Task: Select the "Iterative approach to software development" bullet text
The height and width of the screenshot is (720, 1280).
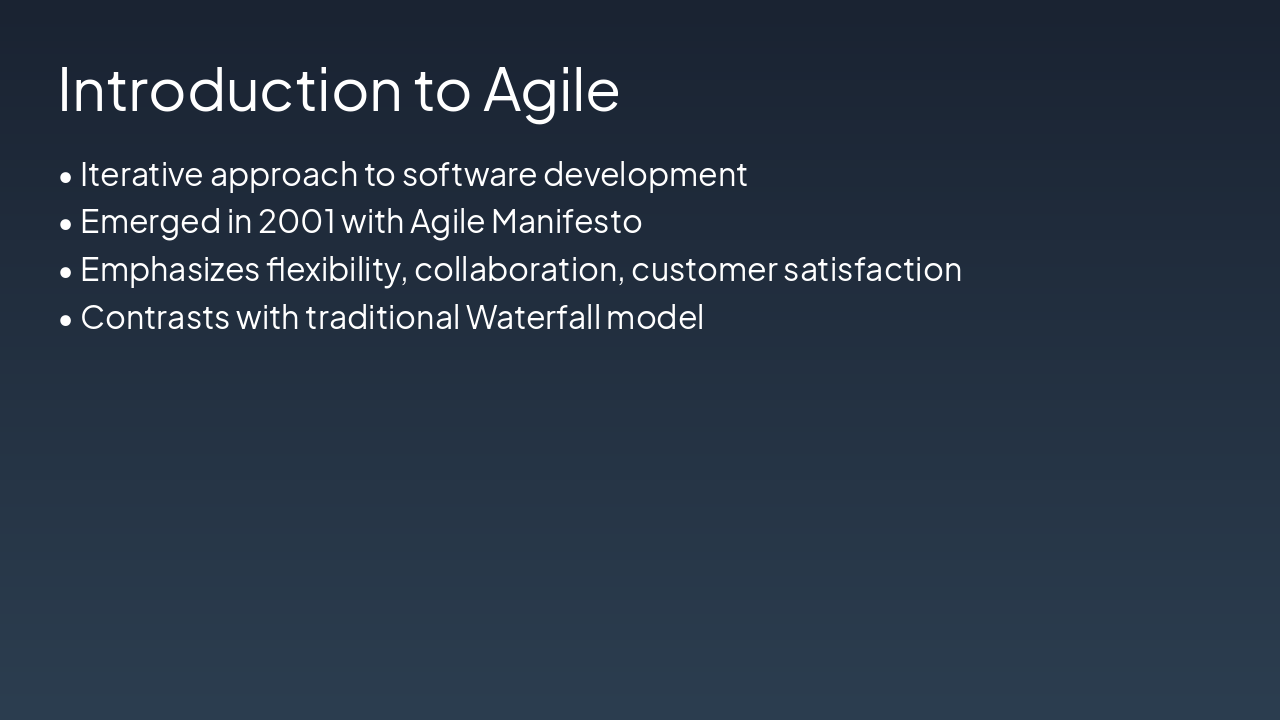Action: 412,175
